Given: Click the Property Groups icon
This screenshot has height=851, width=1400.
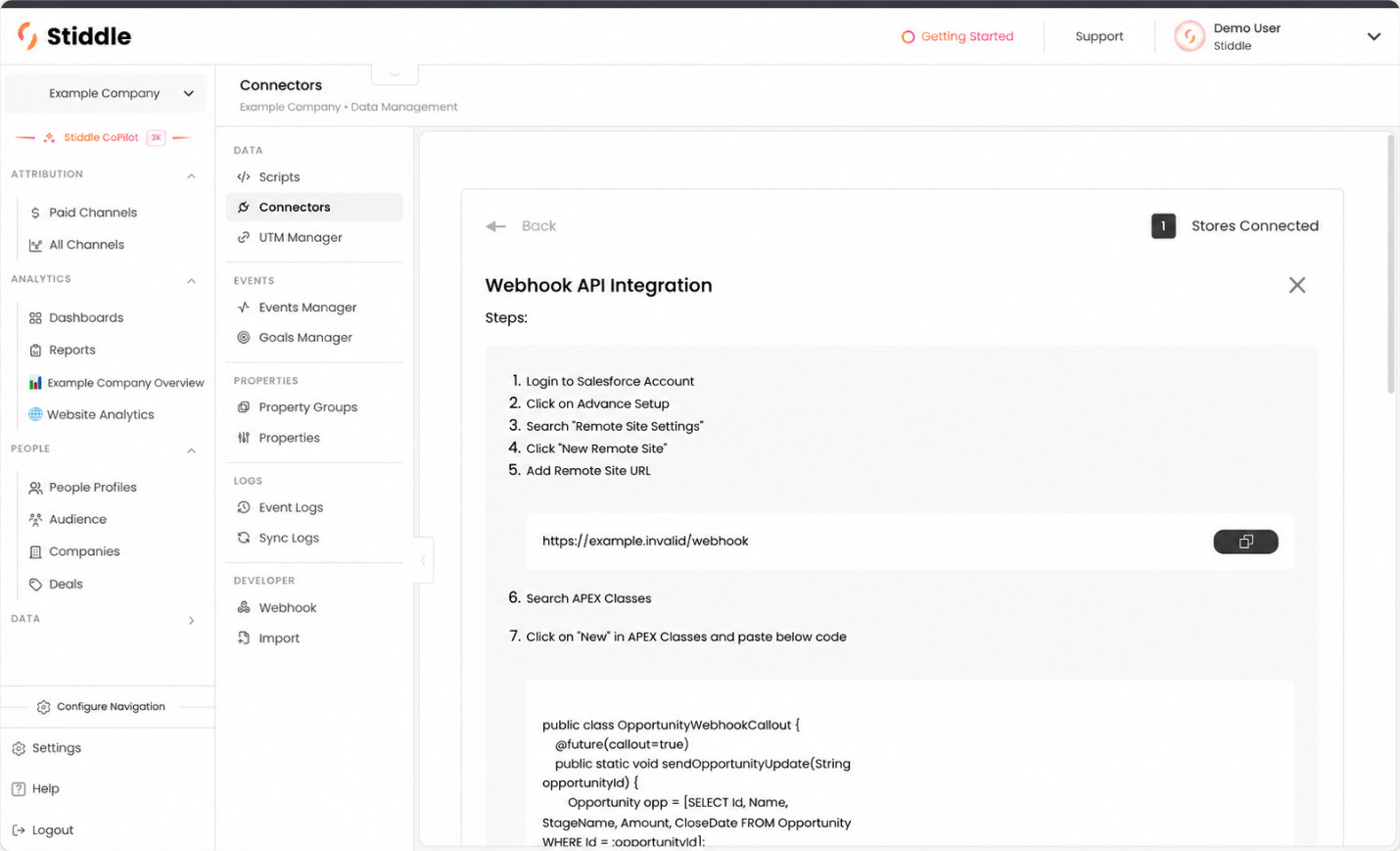Looking at the screenshot, I should pyautogui.click(x=244, y=407).
